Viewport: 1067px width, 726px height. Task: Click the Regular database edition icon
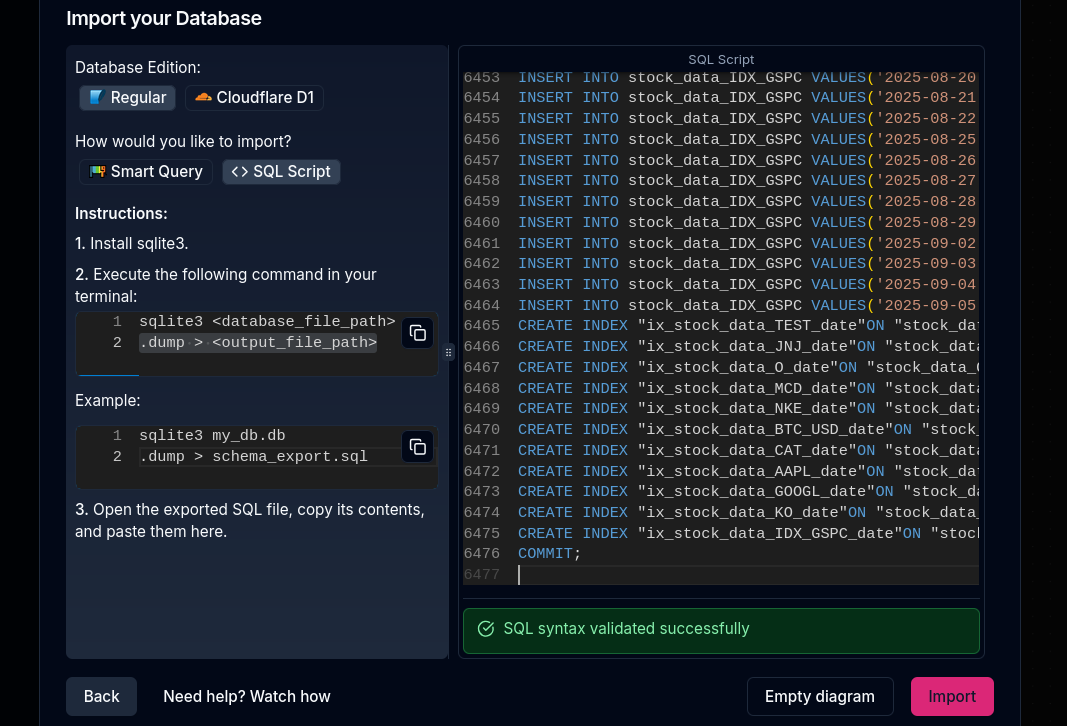[96, 98]
